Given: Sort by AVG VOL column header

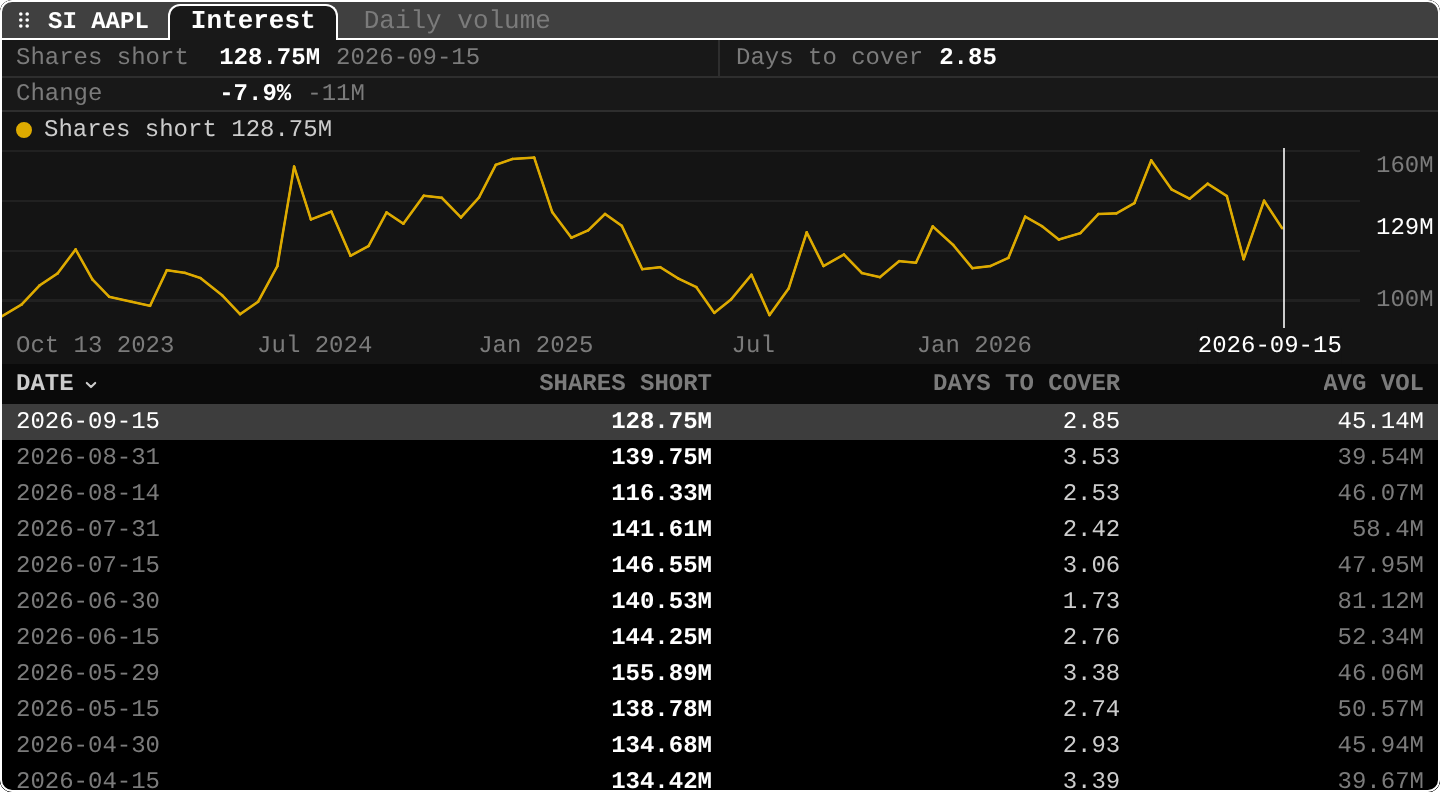Looking at the screenshot, I should (x=1373, y=383).
